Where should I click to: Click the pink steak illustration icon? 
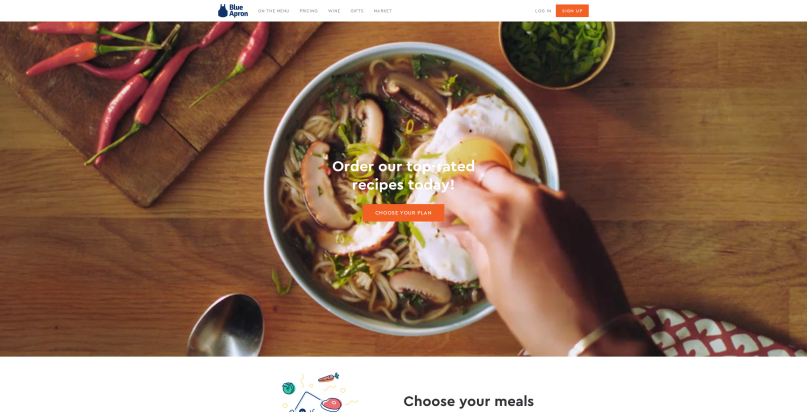click(x=330, y=404)
